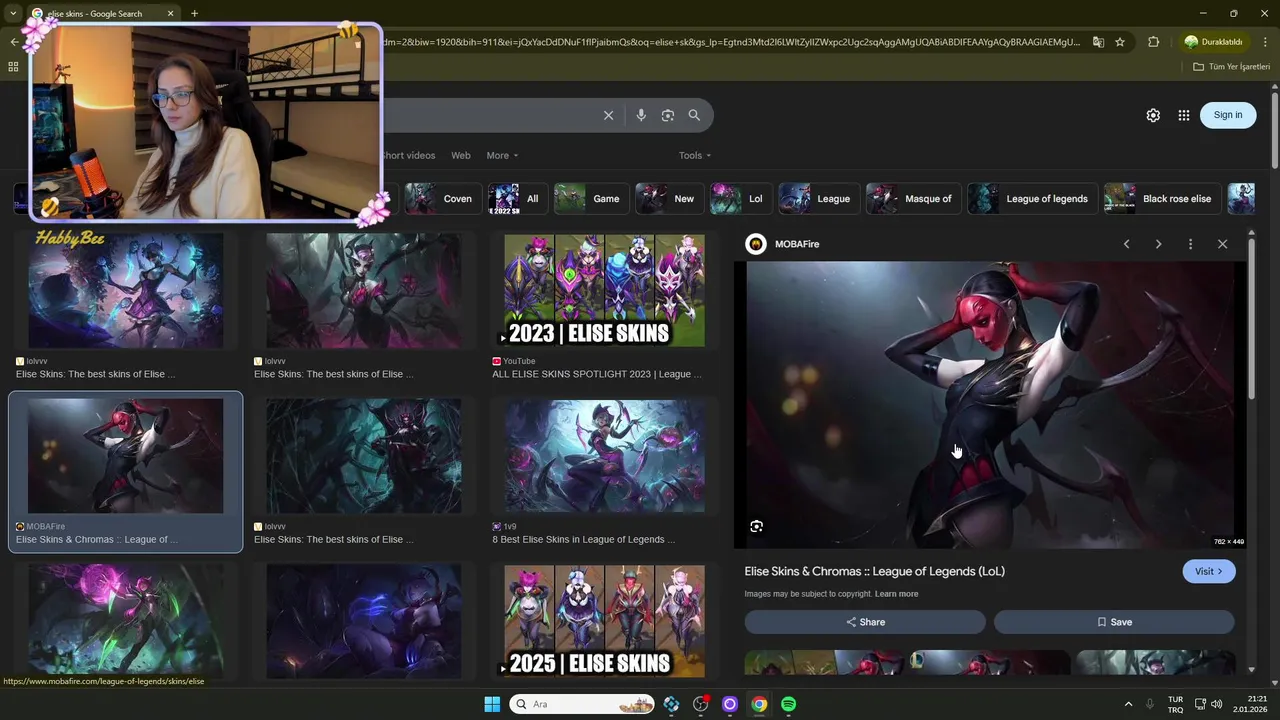Open search by image camera icon
The height and width of the screenshot is (720, 1280).
pos(668,115)
